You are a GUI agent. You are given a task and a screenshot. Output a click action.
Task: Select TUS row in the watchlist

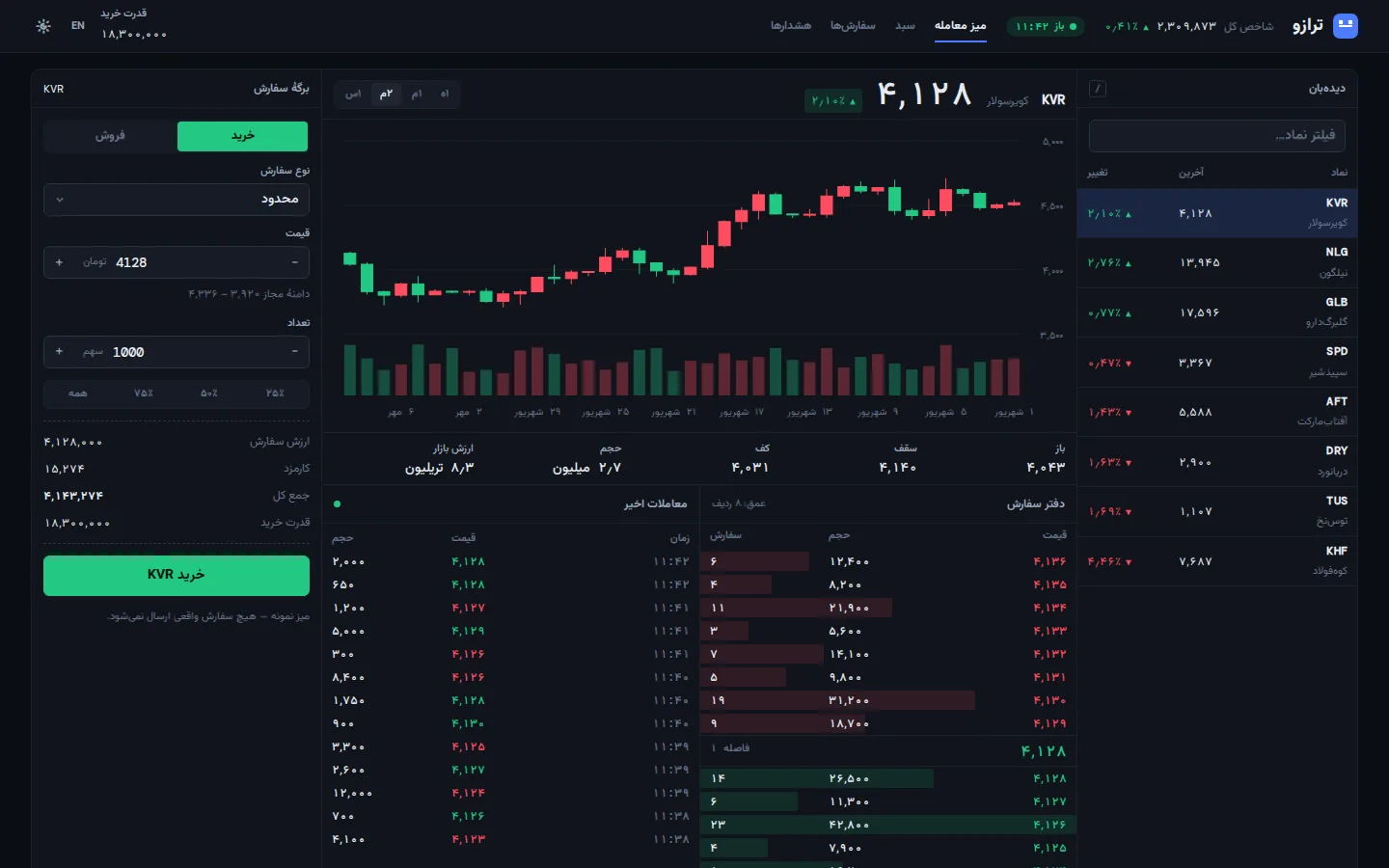point(1217,511)
